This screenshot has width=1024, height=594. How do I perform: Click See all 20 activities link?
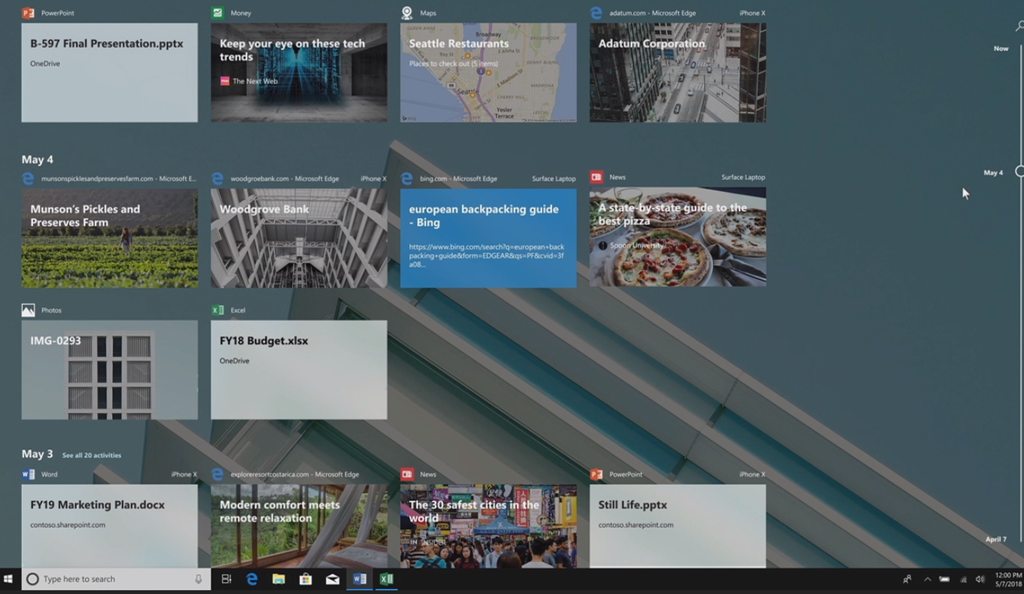(91, 455)
